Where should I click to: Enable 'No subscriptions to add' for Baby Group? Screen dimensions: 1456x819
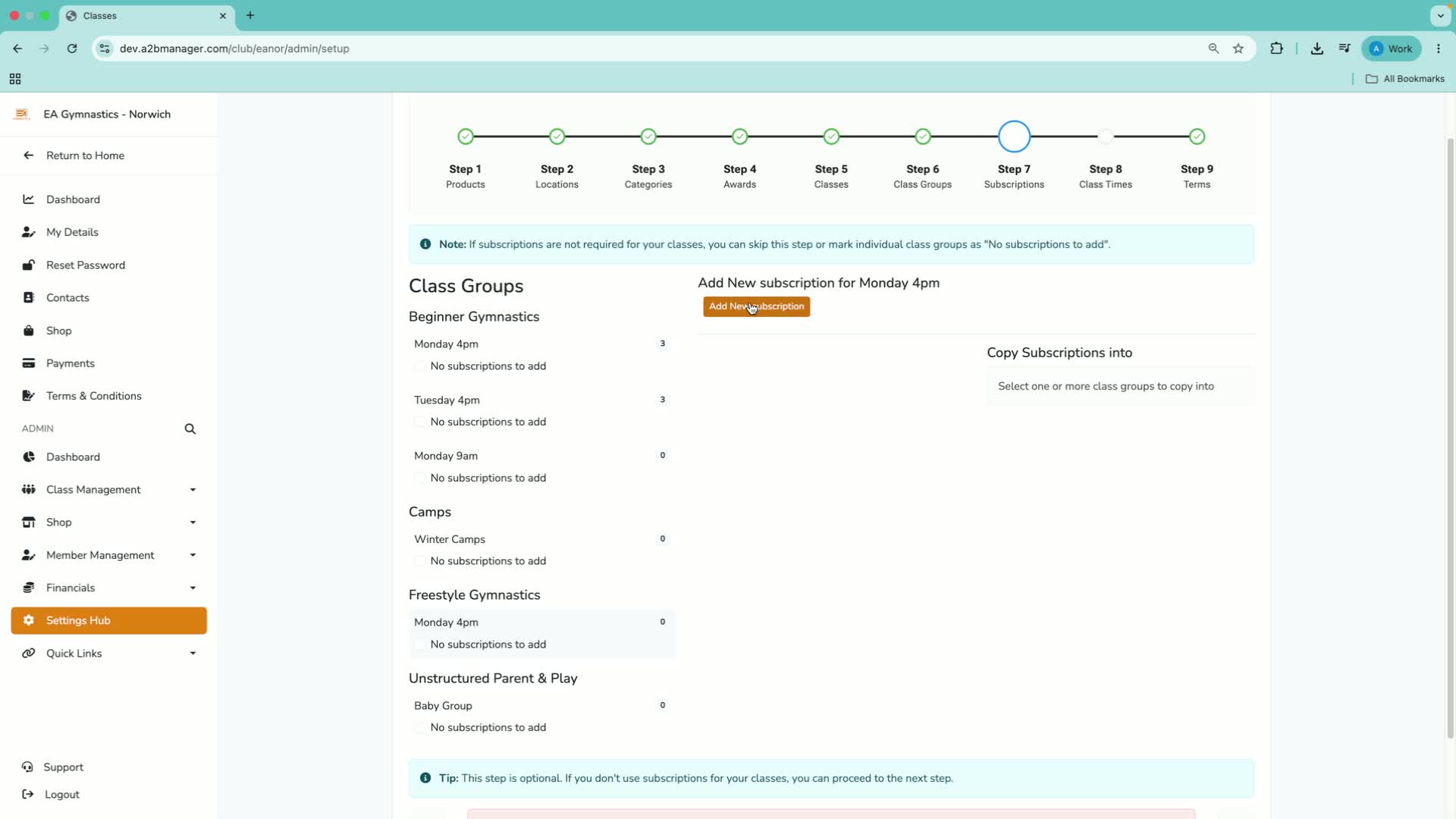tap(420, 728)
